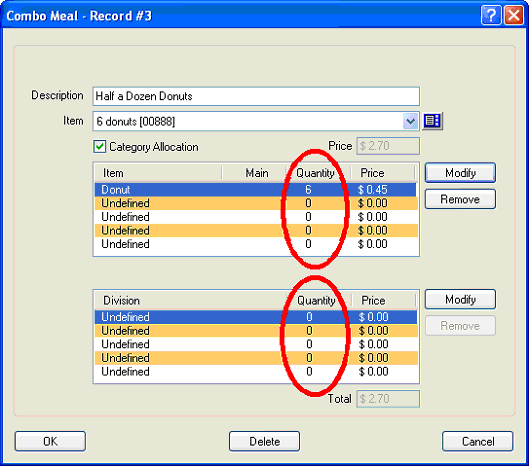Select first Undefined row in Division list

(255, 317)
